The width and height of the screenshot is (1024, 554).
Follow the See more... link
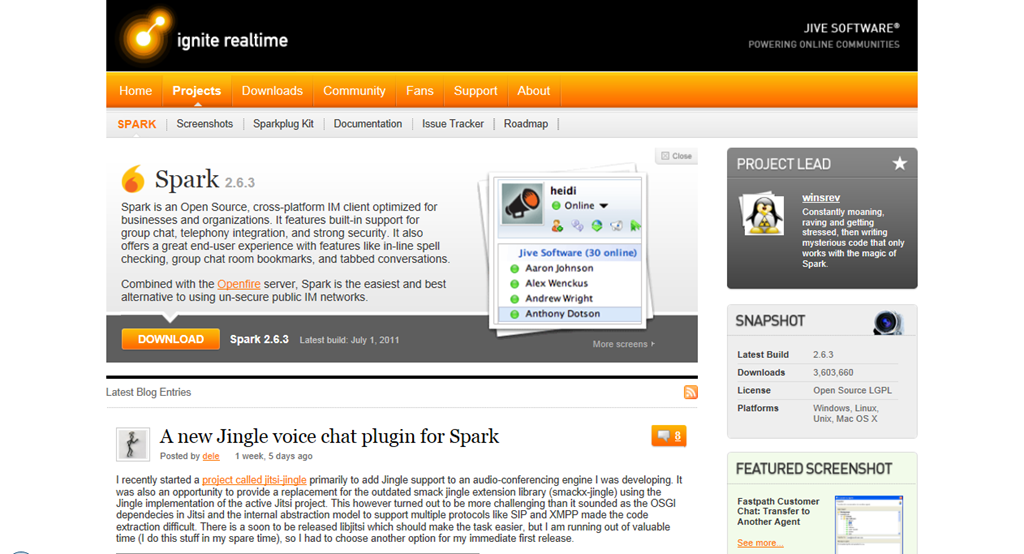[760, 543]
